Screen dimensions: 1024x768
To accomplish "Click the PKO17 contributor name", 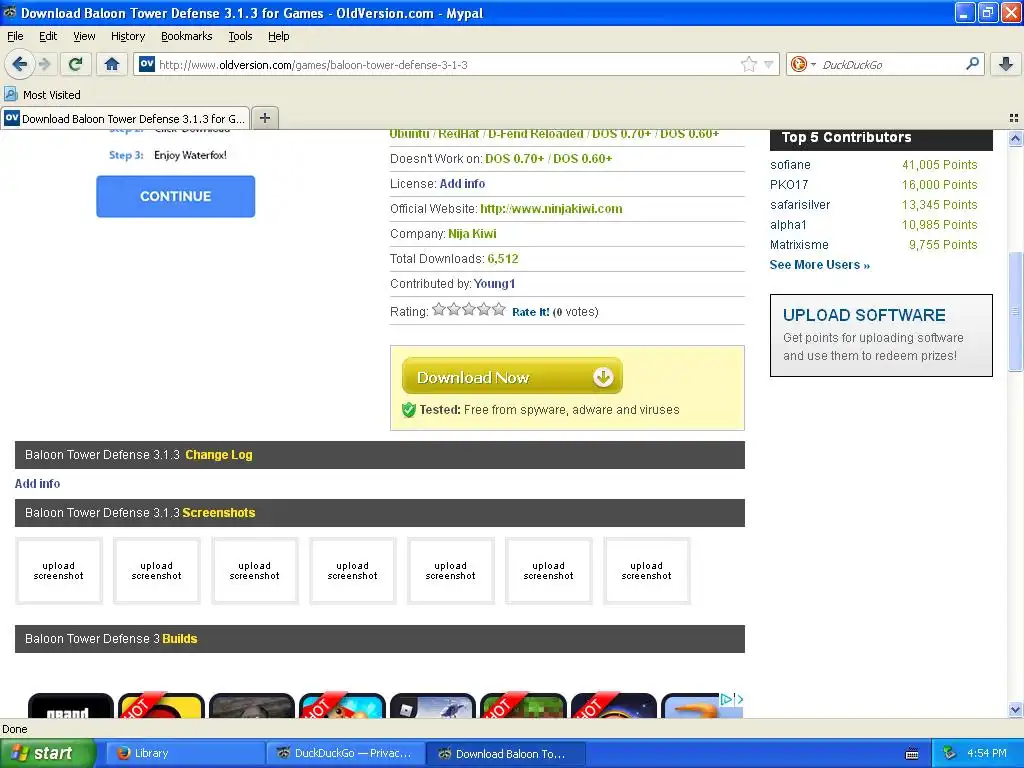I will point(789,185).
